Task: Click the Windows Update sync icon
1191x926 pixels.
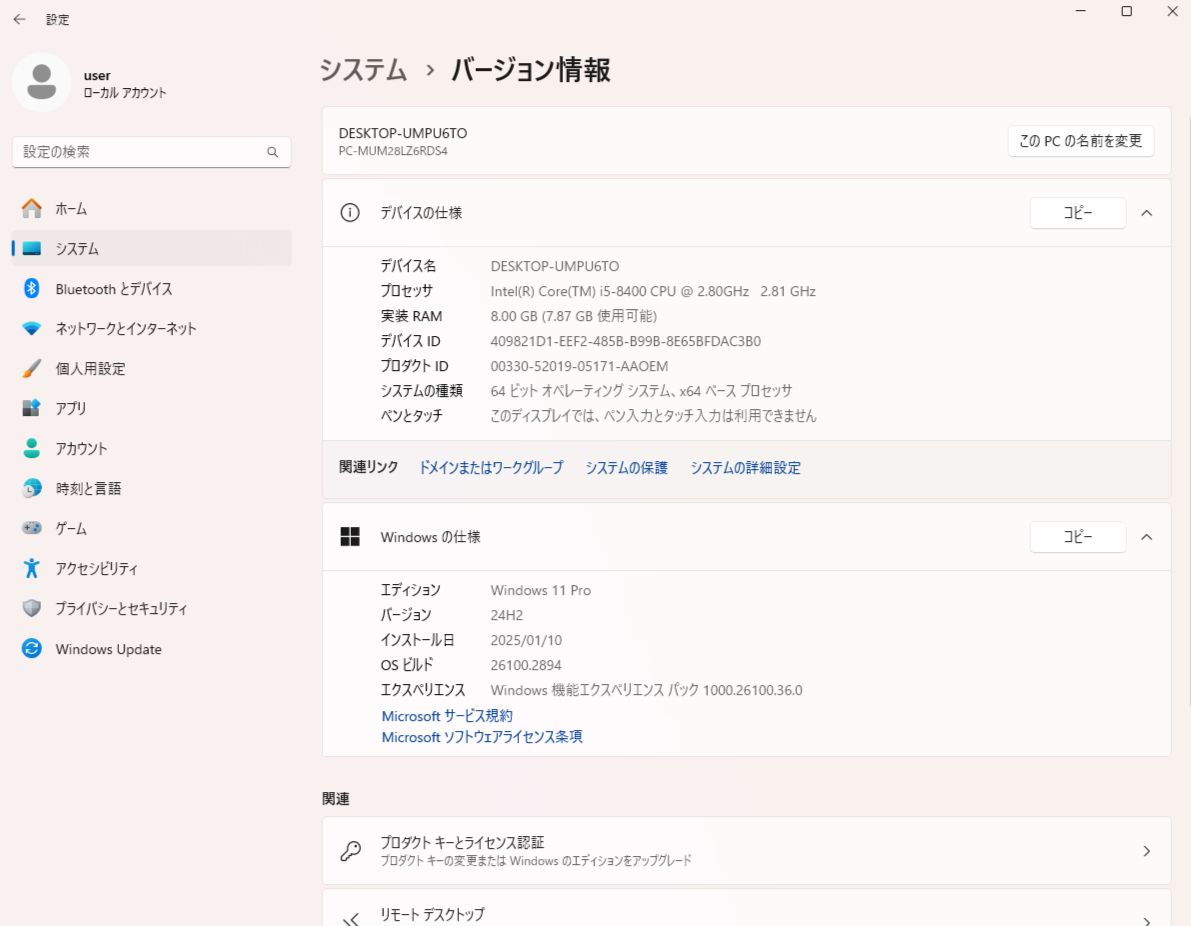Action: click(x=32, y=649)
